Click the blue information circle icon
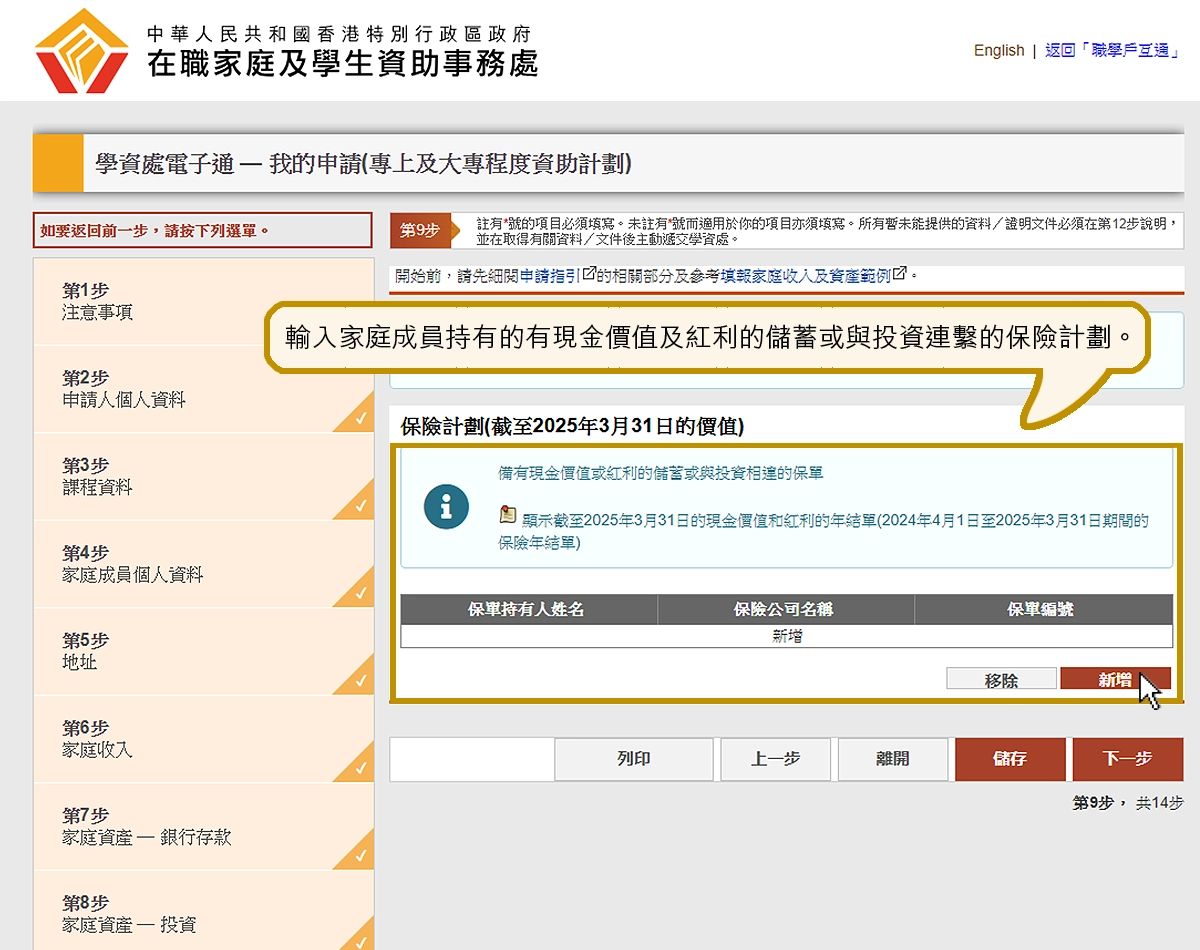Screen dimensions: 1200x950 446,507
